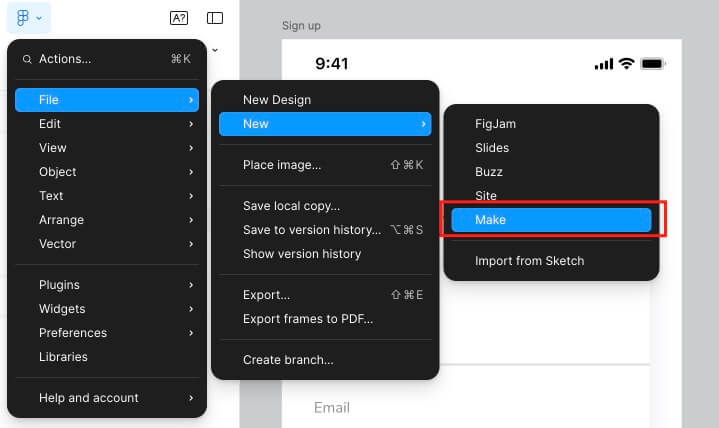This screenshot has width=719, height=428.
Task: Select Slides in the New submenu
Action: [492, 148]
